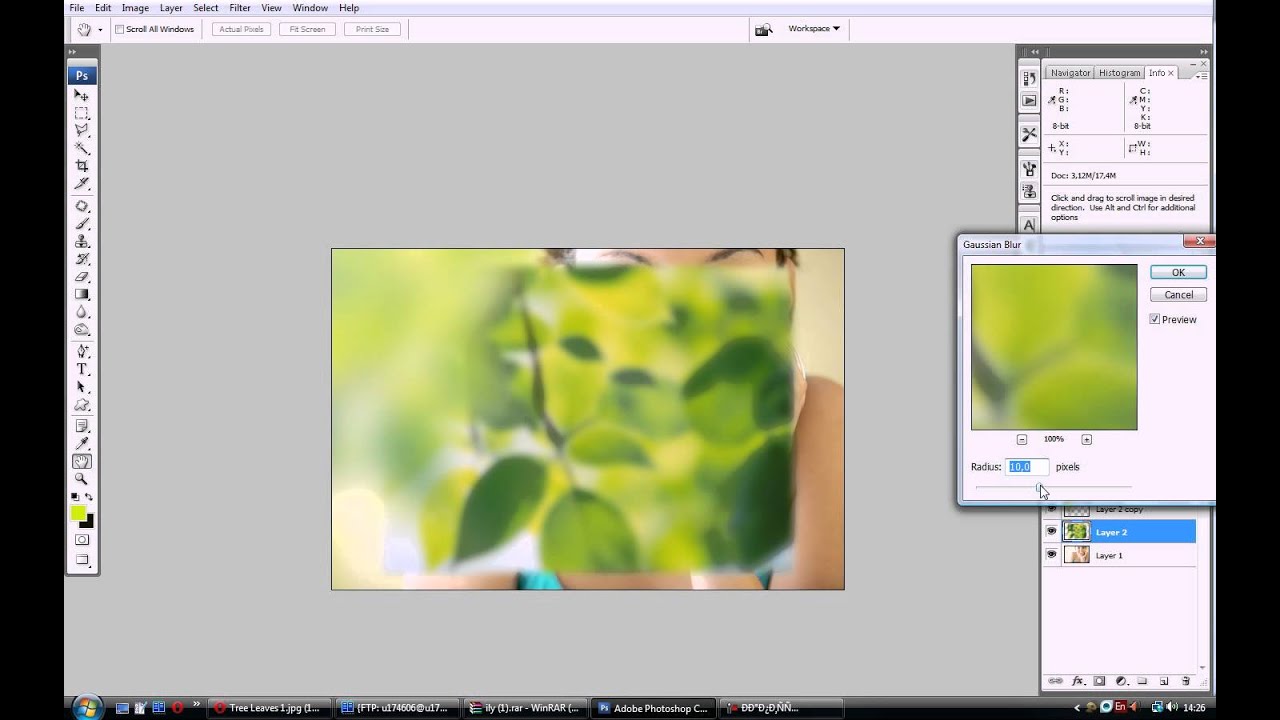Select the Clone Stamp tool

82,242
